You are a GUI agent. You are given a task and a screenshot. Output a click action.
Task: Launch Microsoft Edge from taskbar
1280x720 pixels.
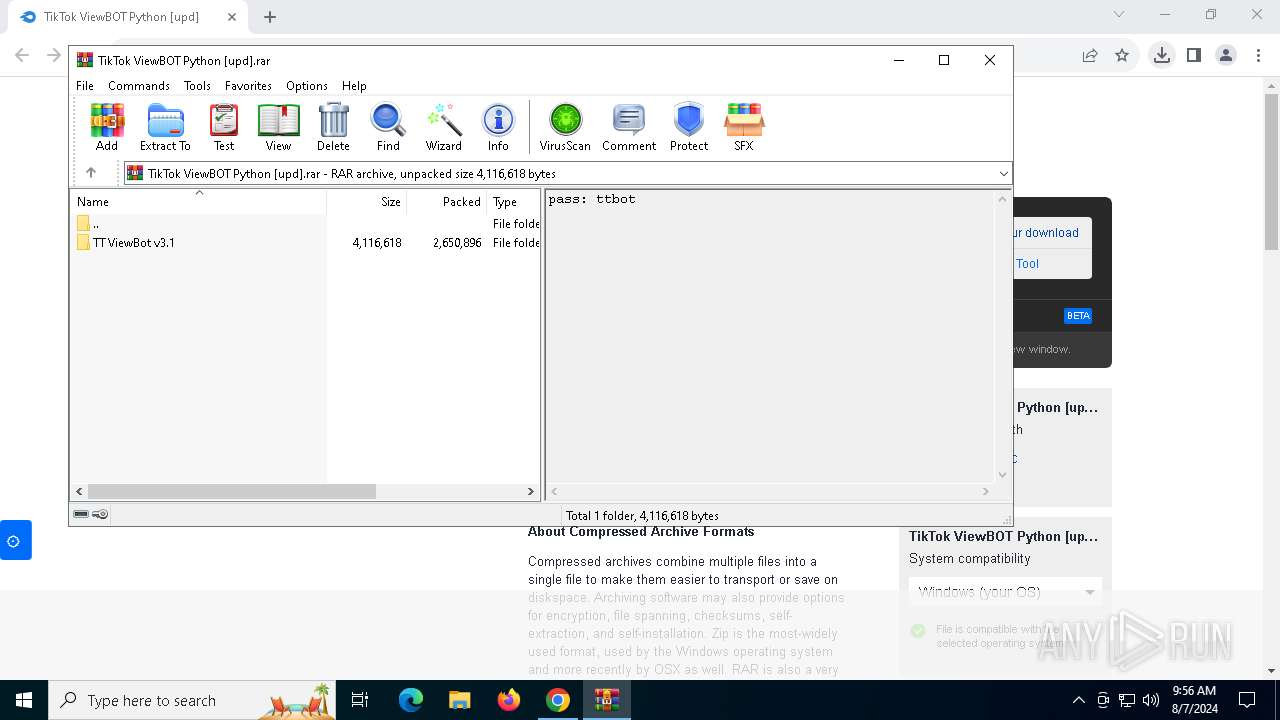click(x=411, y=700)
